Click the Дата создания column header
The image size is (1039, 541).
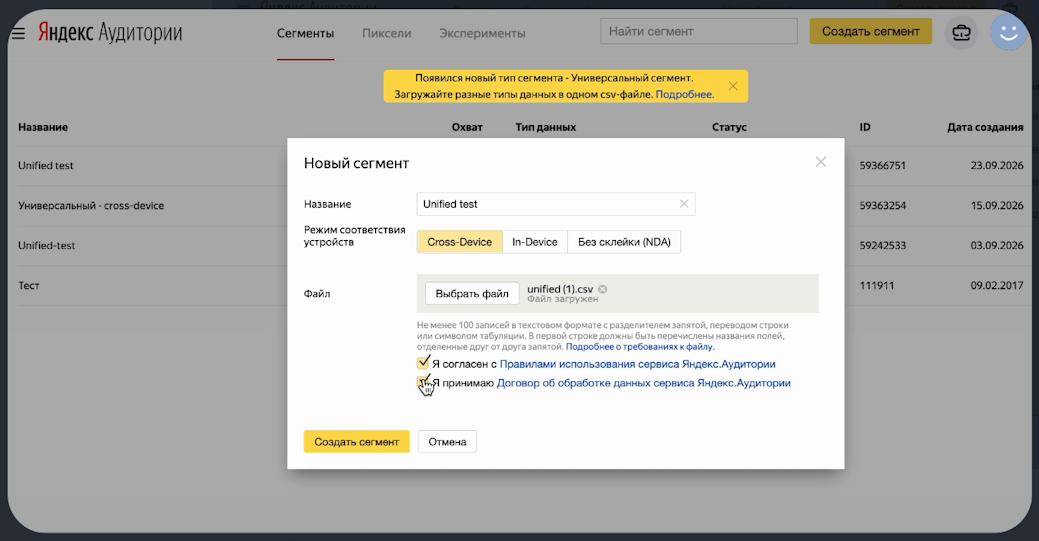985,127
